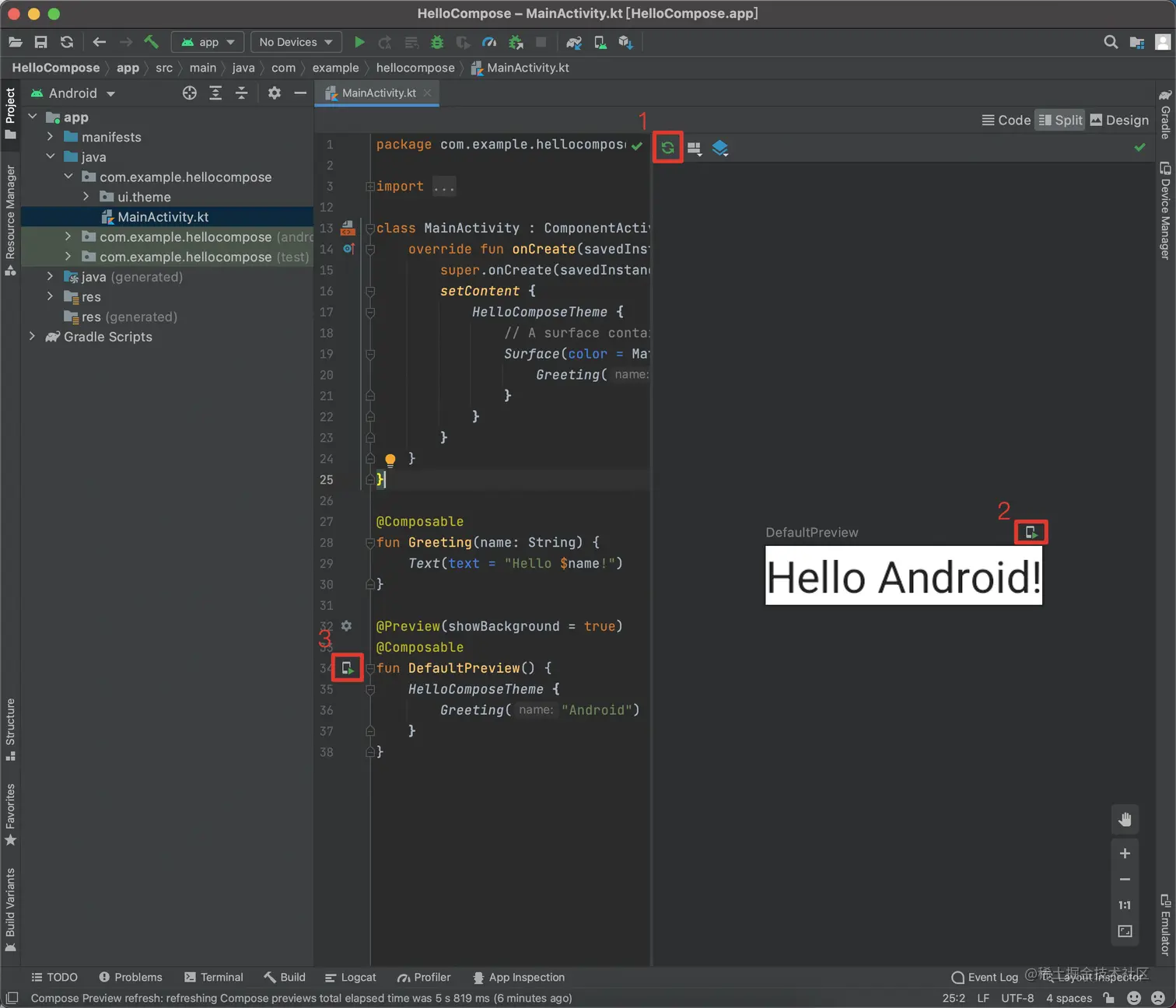Open the preview layers icon
The height and width of the screenshot is (1008, 1176).
[720, 148]
